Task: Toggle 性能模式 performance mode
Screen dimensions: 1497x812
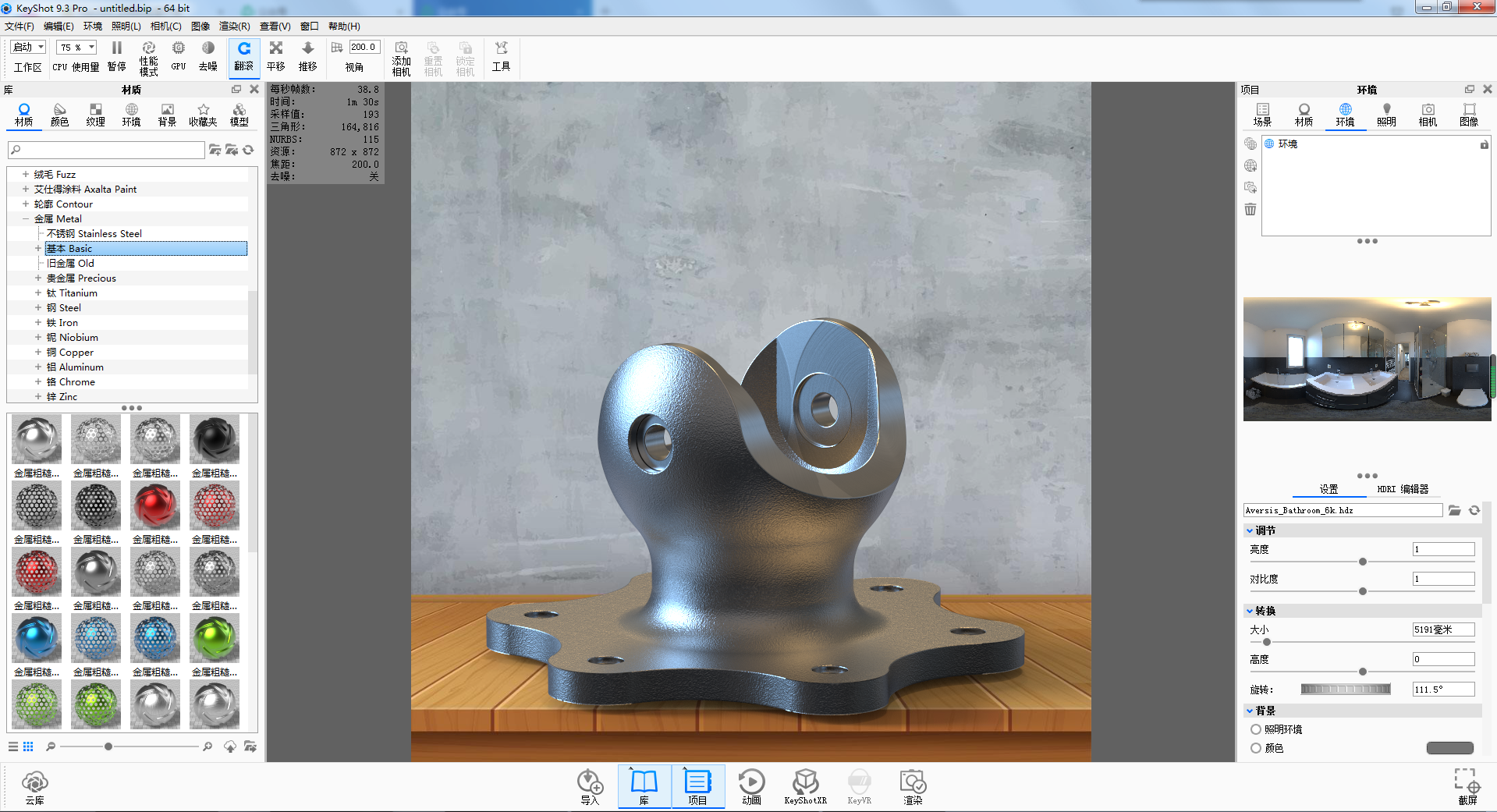Action: [x=149, y=59]
